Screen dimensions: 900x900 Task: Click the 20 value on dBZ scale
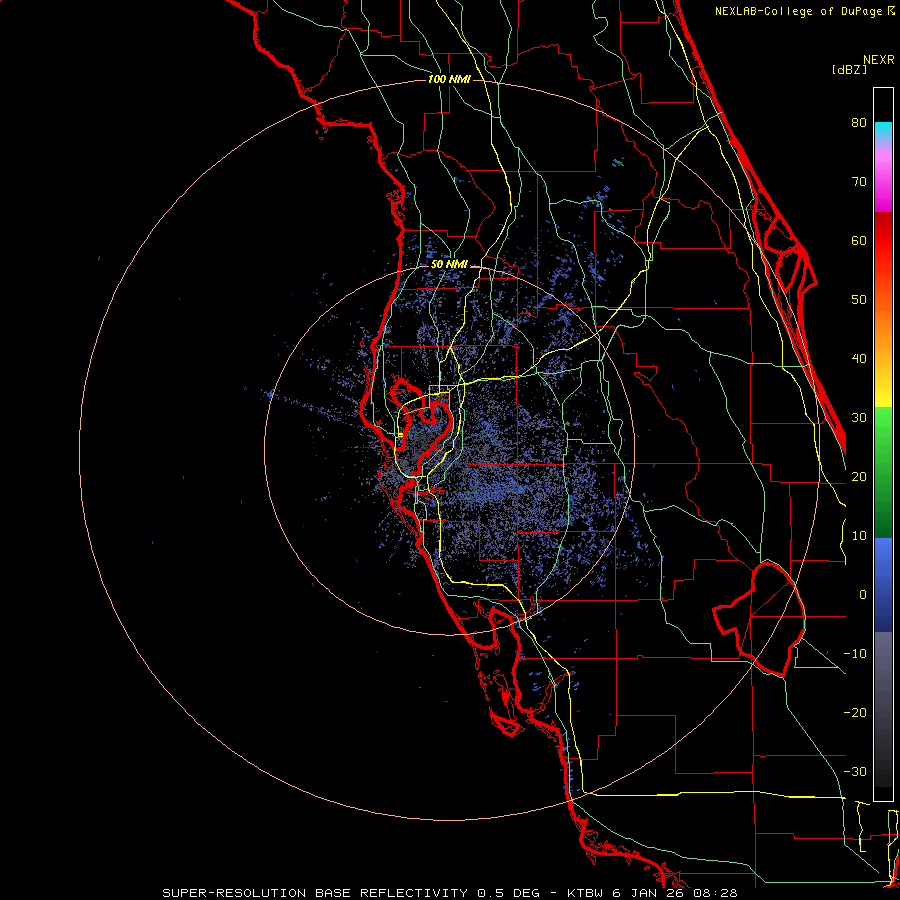pos(859,477)
